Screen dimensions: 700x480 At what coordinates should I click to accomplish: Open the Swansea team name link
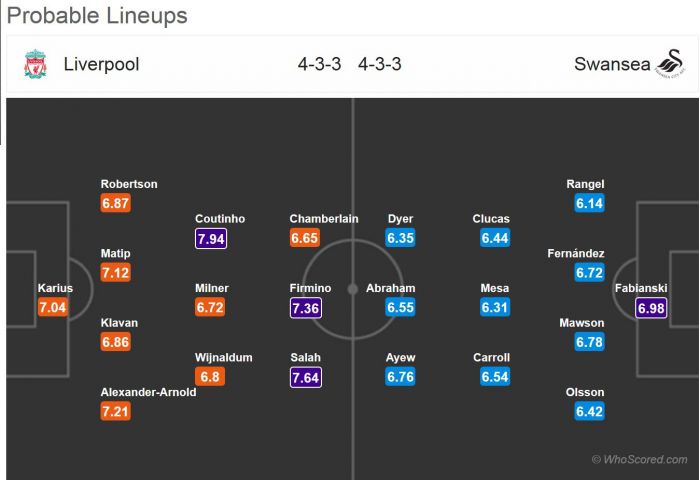pyautogui.click(x=606, y=65)
